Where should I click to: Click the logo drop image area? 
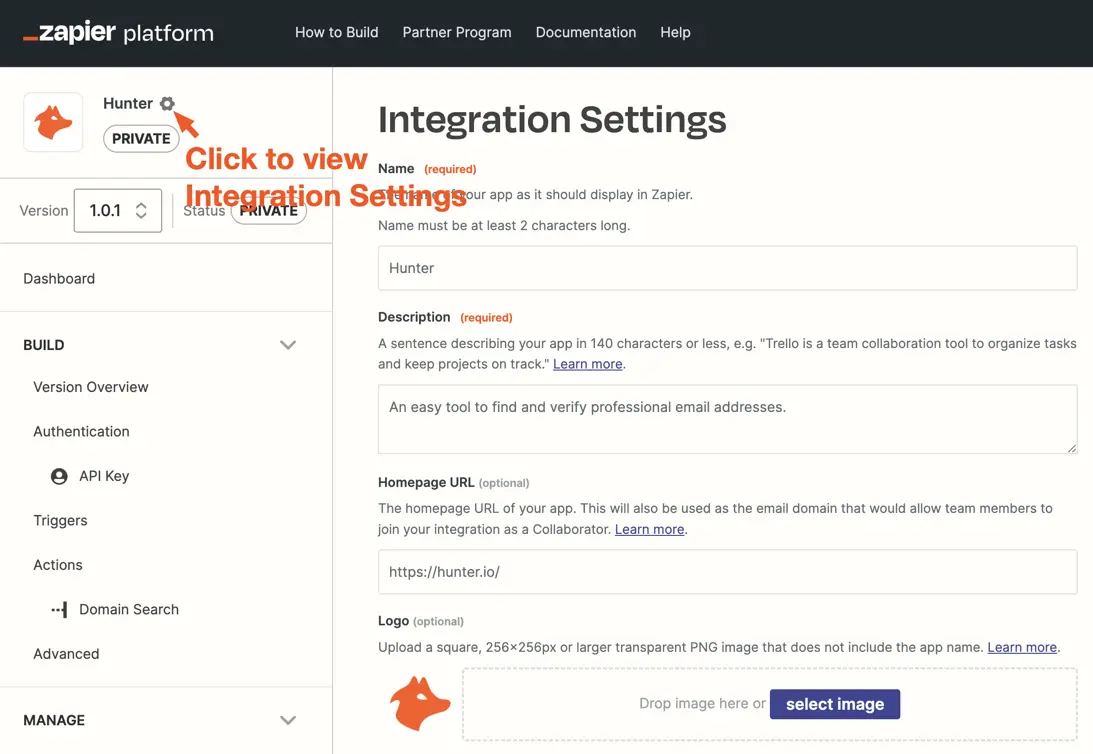(770, 704)
